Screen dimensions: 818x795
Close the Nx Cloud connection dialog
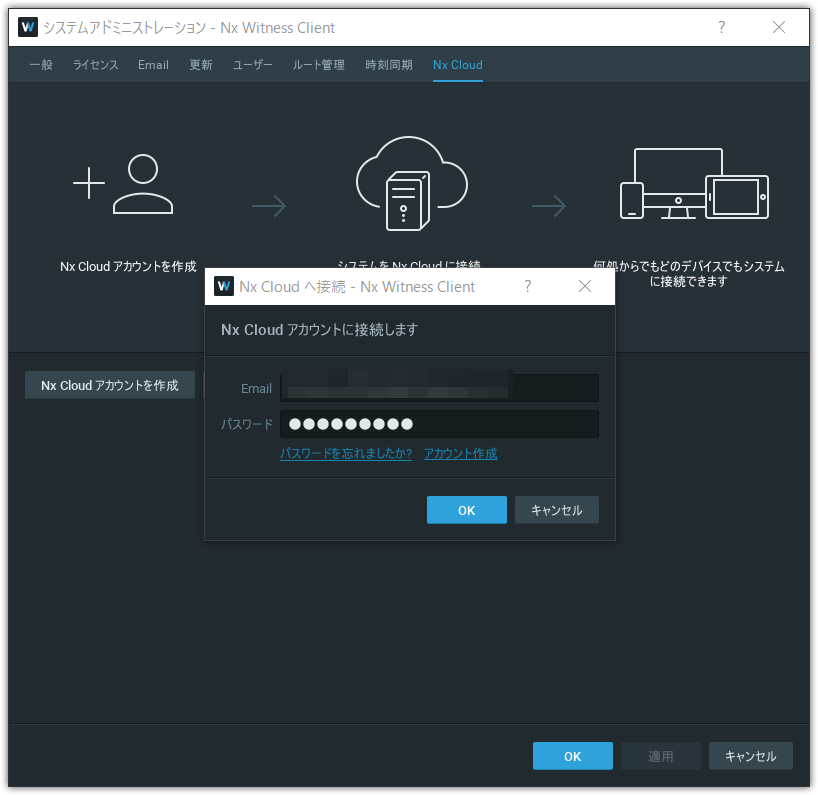(585, 286)
